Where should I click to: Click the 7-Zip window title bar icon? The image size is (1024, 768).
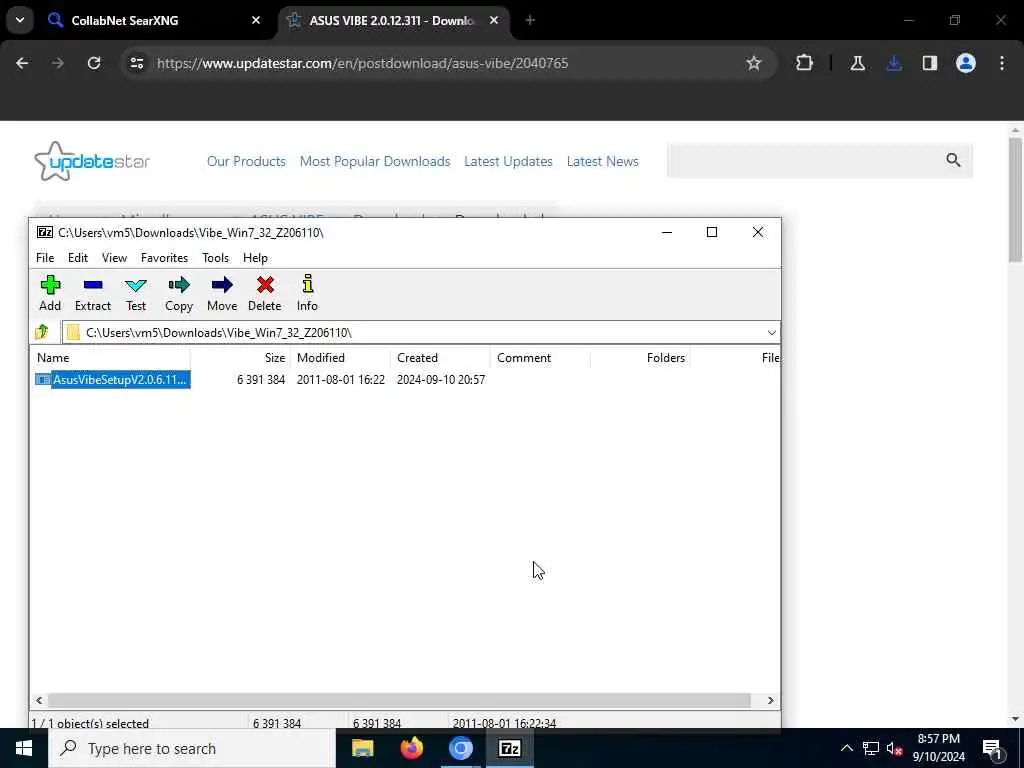coord(45,232)
